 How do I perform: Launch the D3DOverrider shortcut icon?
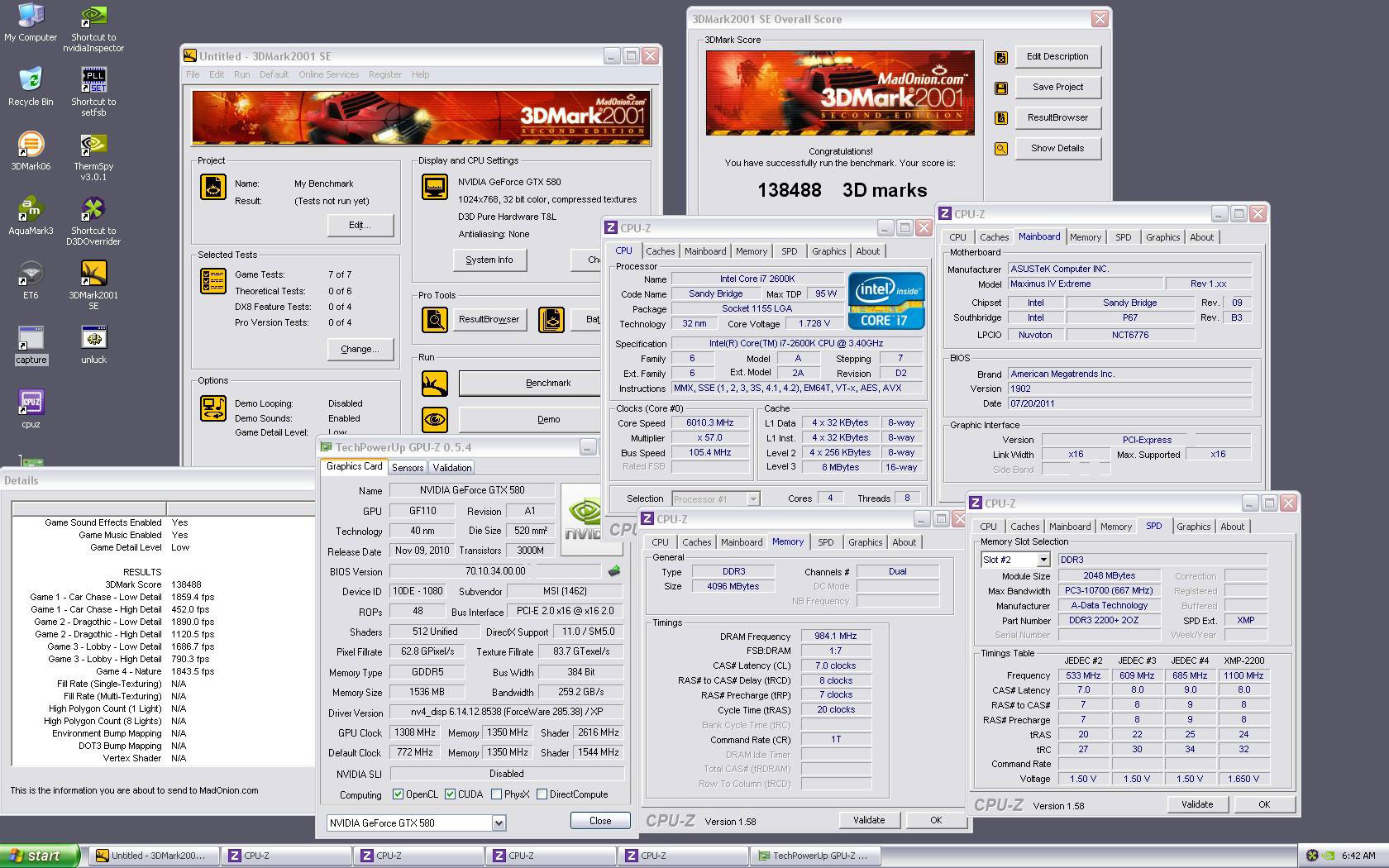[x=93, y=222]
